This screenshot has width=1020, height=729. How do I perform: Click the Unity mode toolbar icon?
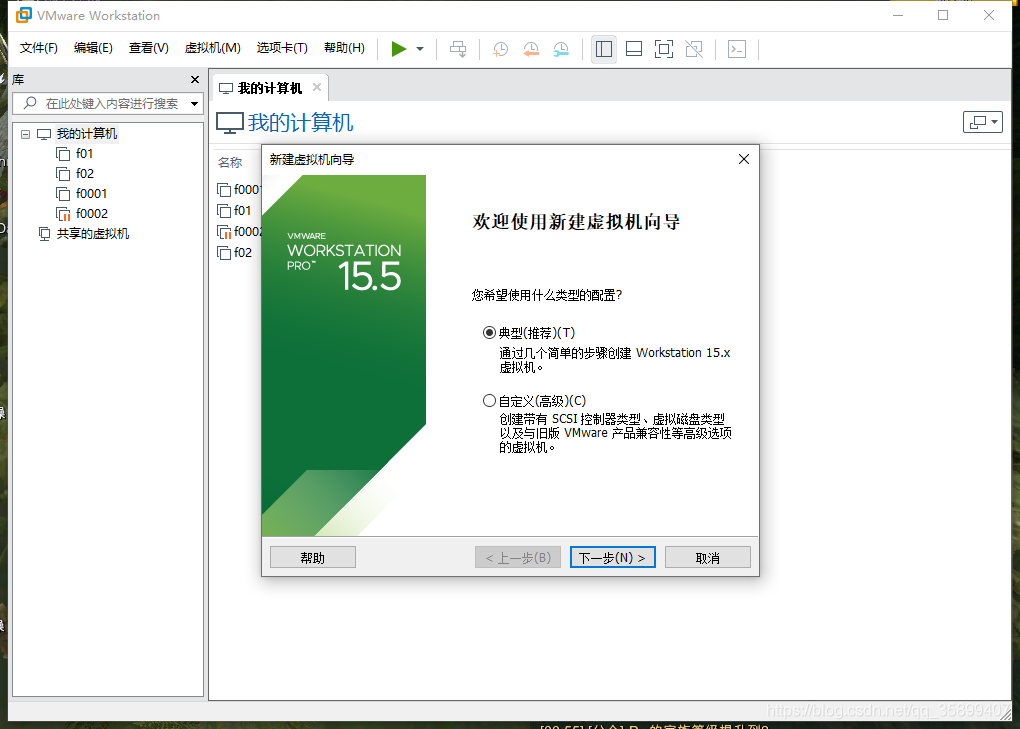tap(694, 49)
